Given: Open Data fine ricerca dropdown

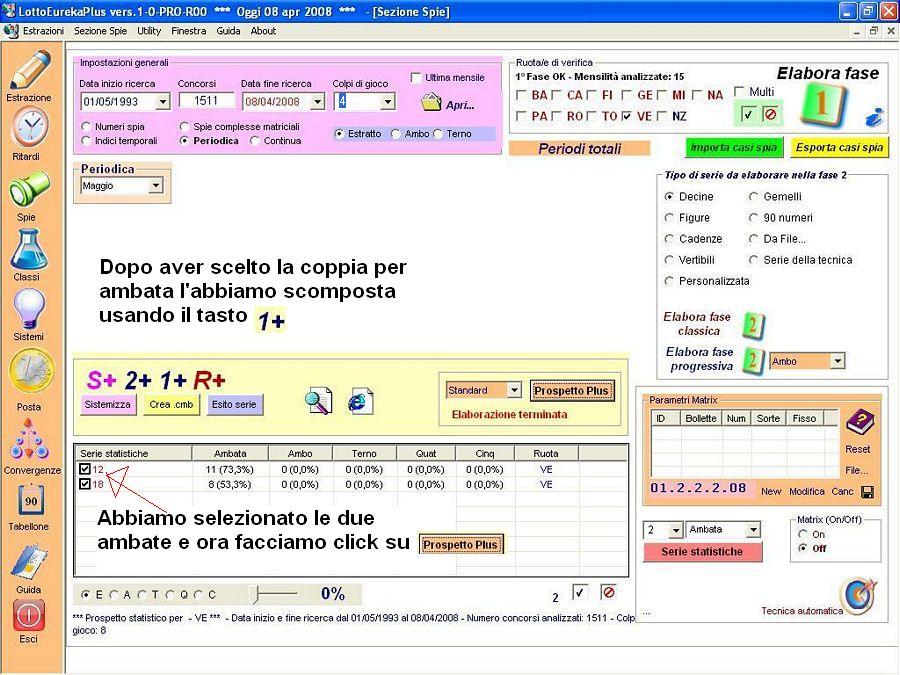Looking at the screenshot, I should tap(317, 102).
